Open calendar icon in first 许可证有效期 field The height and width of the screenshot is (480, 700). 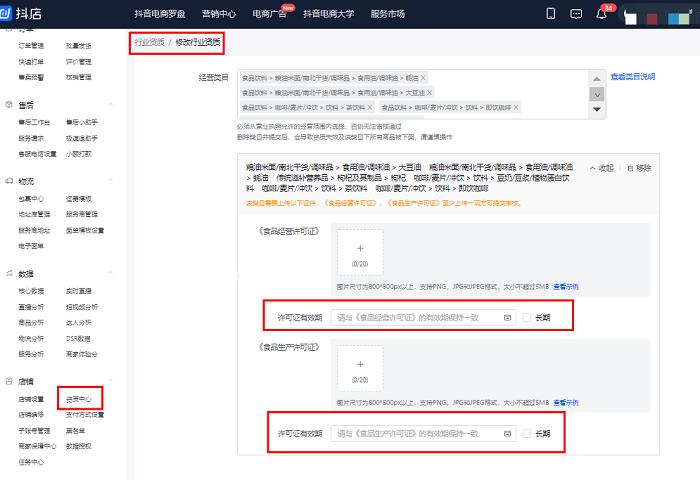(509, 318)
